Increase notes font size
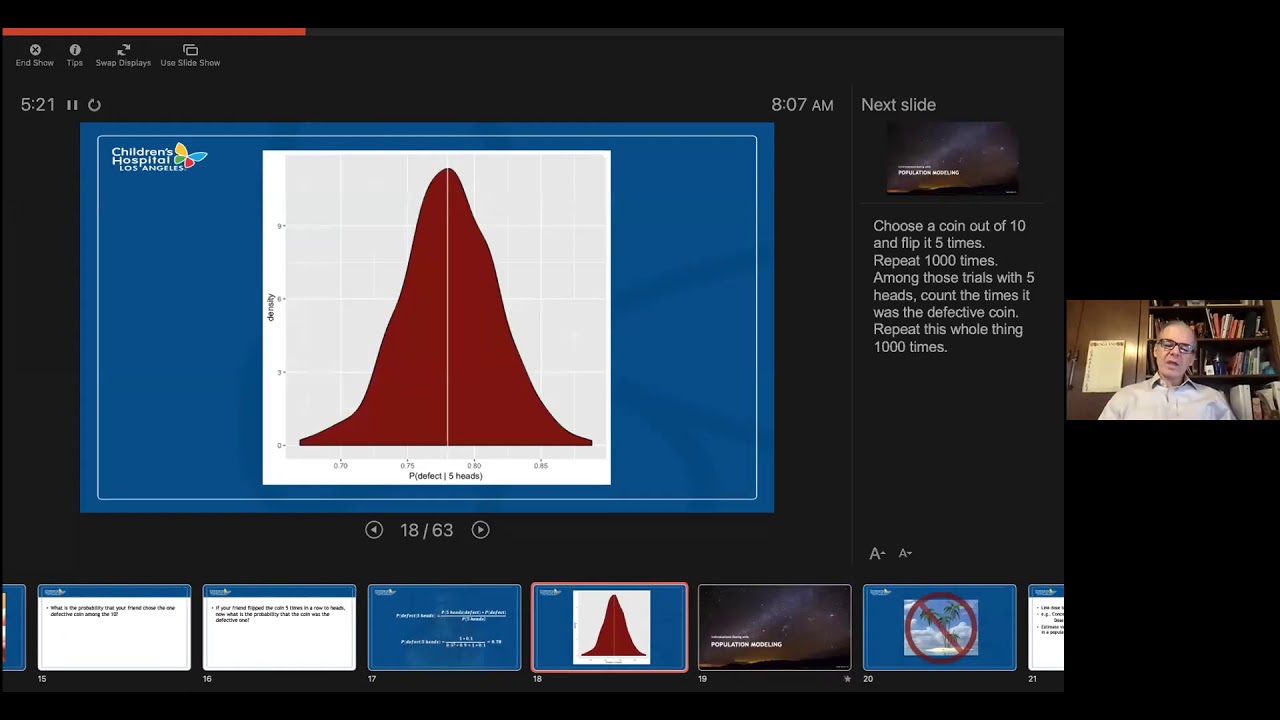This screenshot has width=1280, height=720. 877,553
